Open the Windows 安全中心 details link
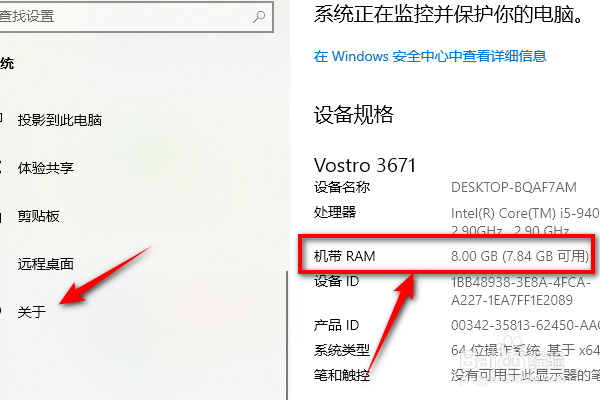The height and width of the screenshot is (400, 600). coord(430,56)
